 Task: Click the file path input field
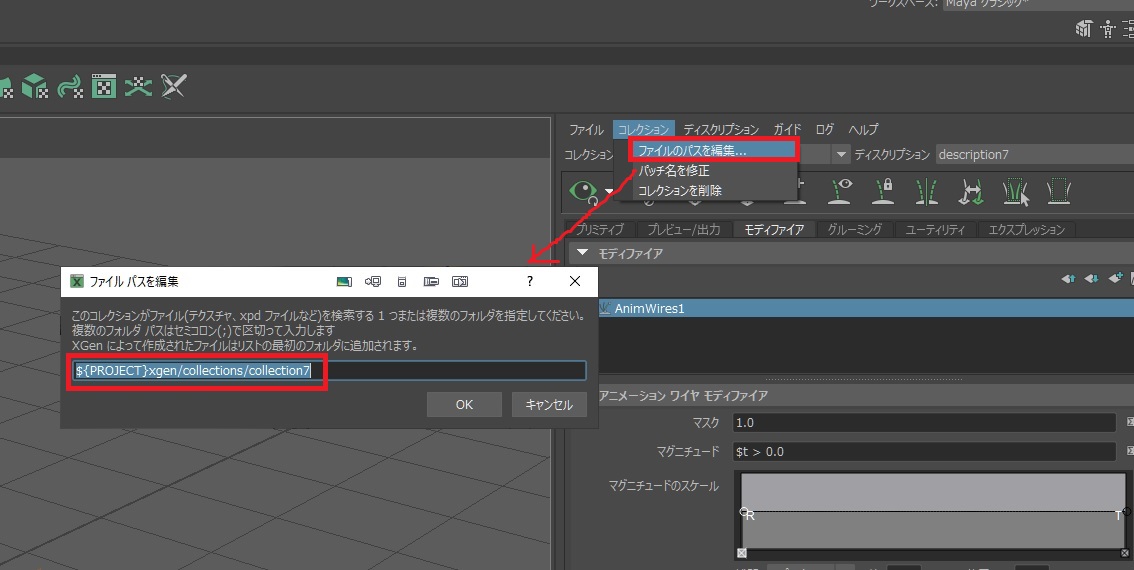pyautogui.click(x=329, y=370)
